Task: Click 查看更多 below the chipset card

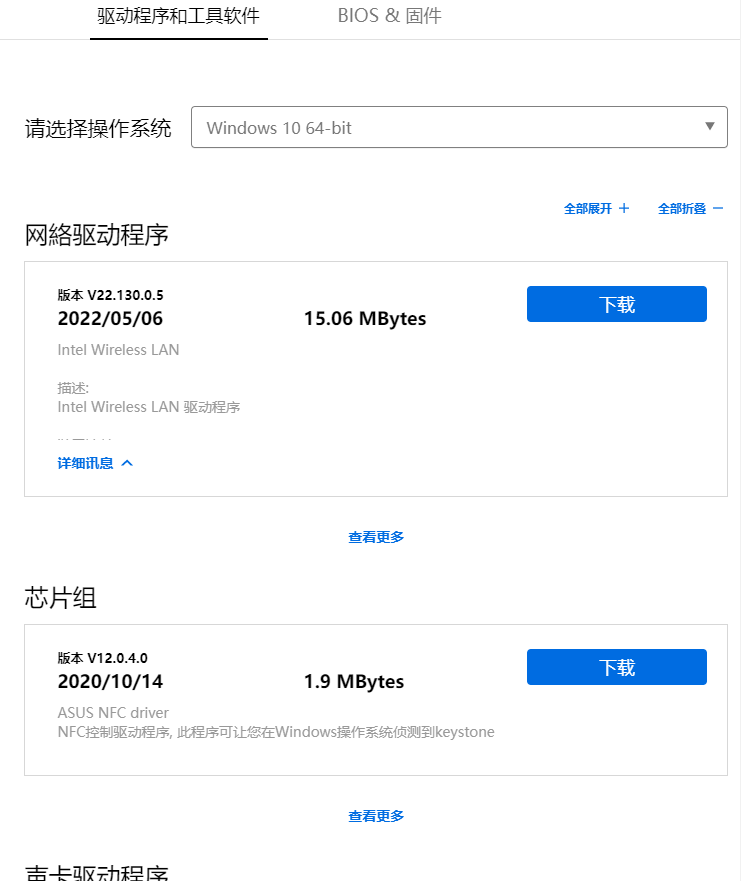Action: (x=376, y=816)
